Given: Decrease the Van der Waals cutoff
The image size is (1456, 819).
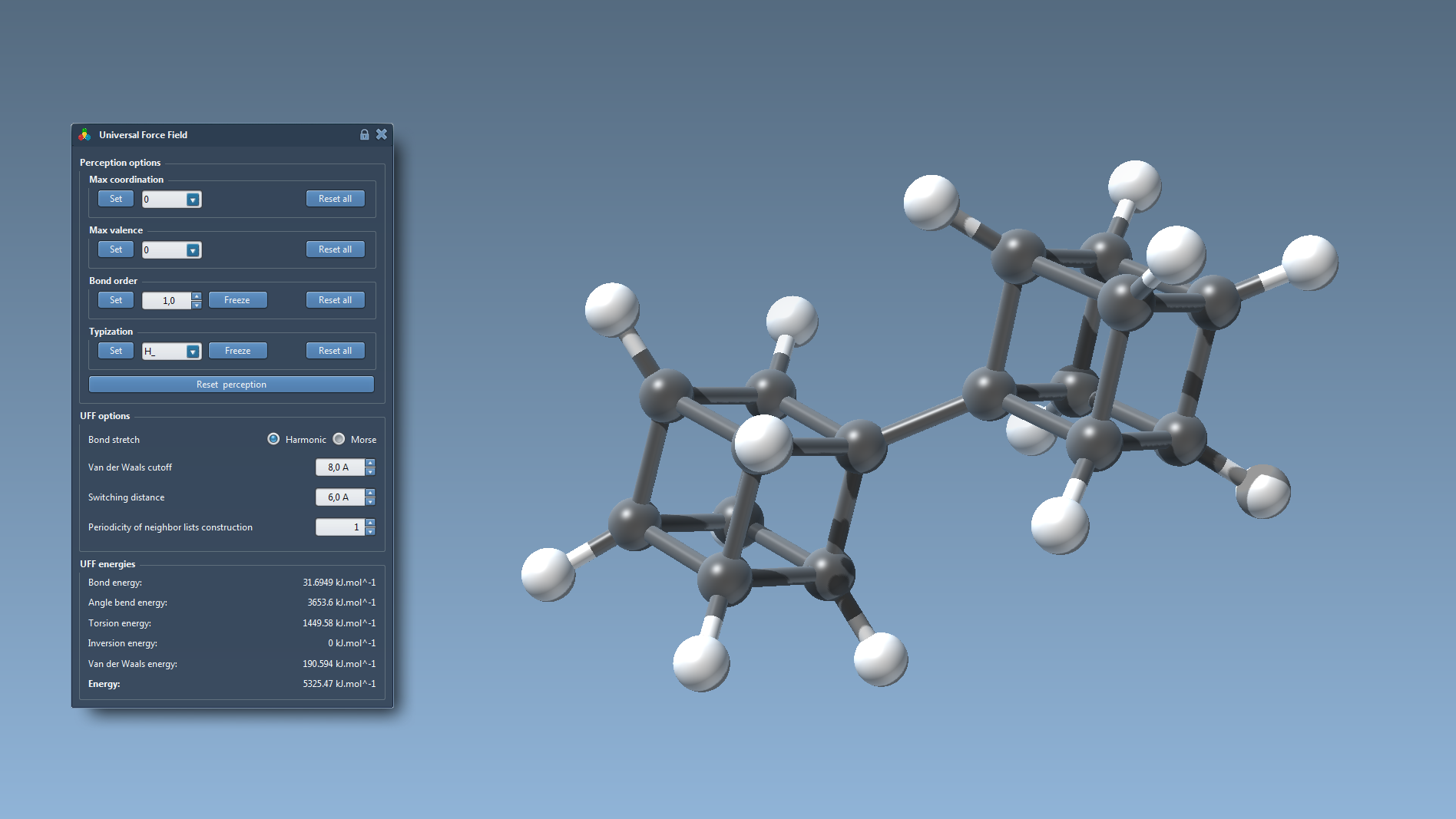Looking at the screenshot, I should pyautogui.click(x=370, y=471).
